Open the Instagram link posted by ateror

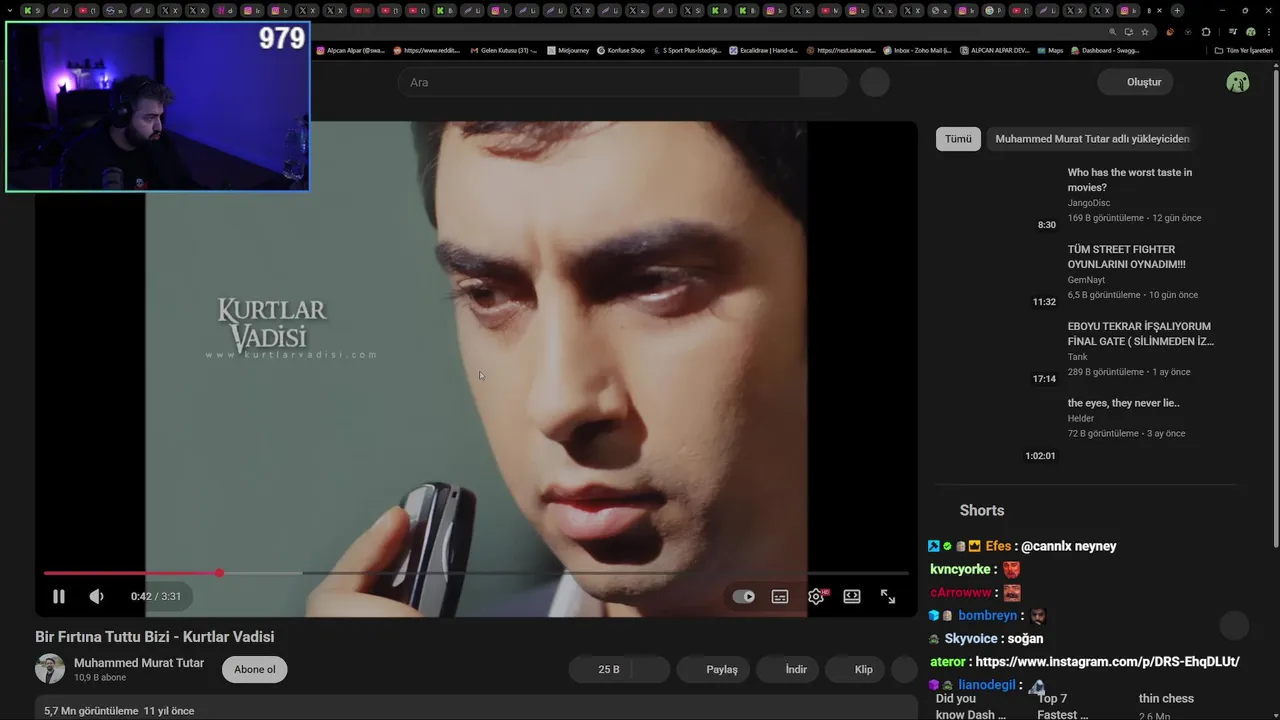point(1107,662)
